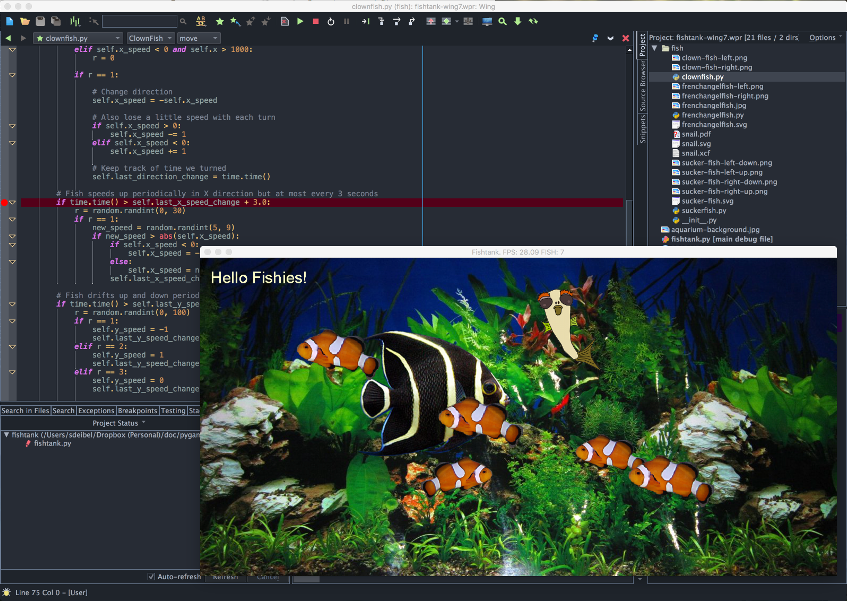Stop debugging with red square
The height and width of the screenshot is (601, 847).
[315, 22]
